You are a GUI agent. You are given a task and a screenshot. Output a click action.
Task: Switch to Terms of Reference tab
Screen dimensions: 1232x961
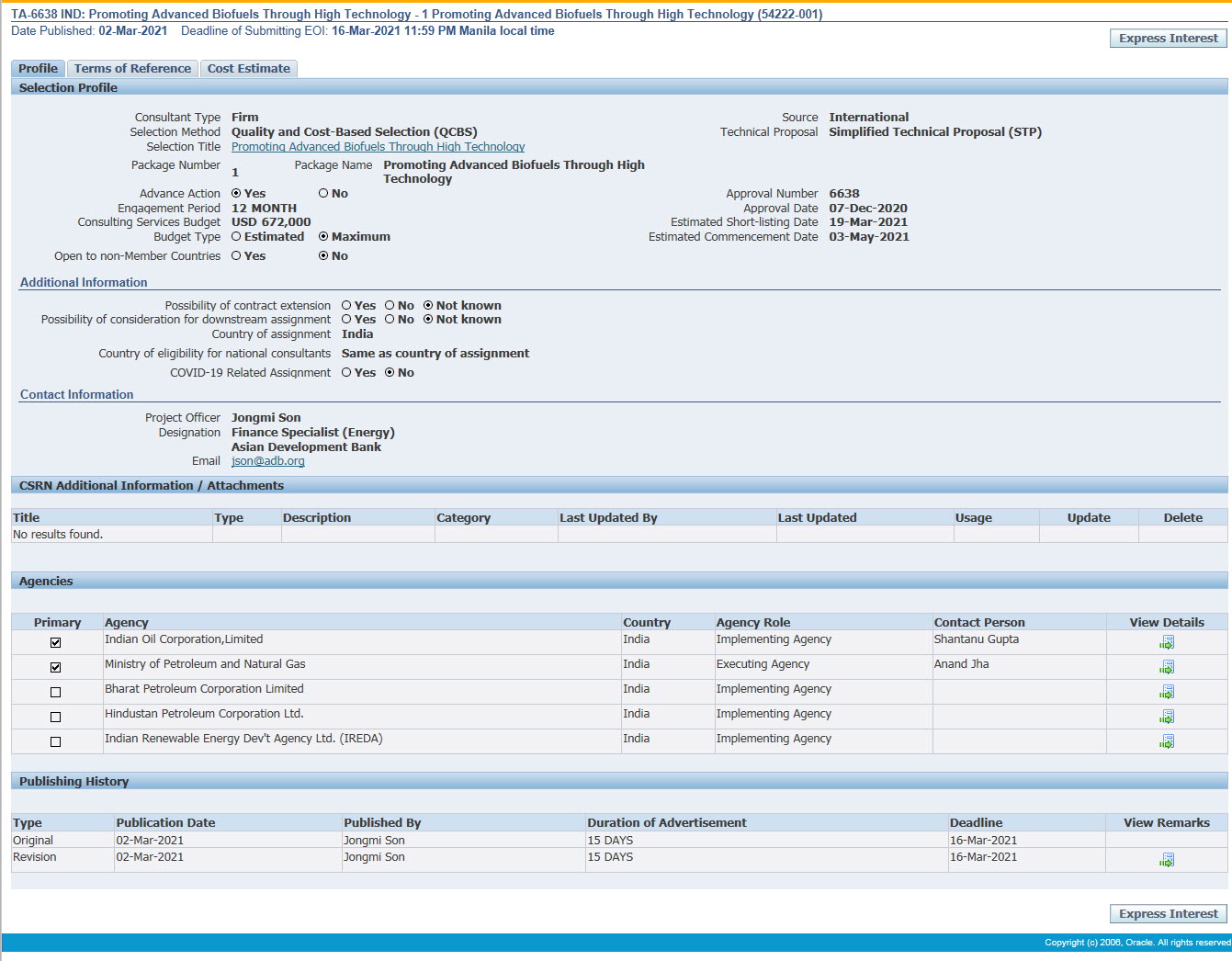pyautogui.click(x=132, y=68)
